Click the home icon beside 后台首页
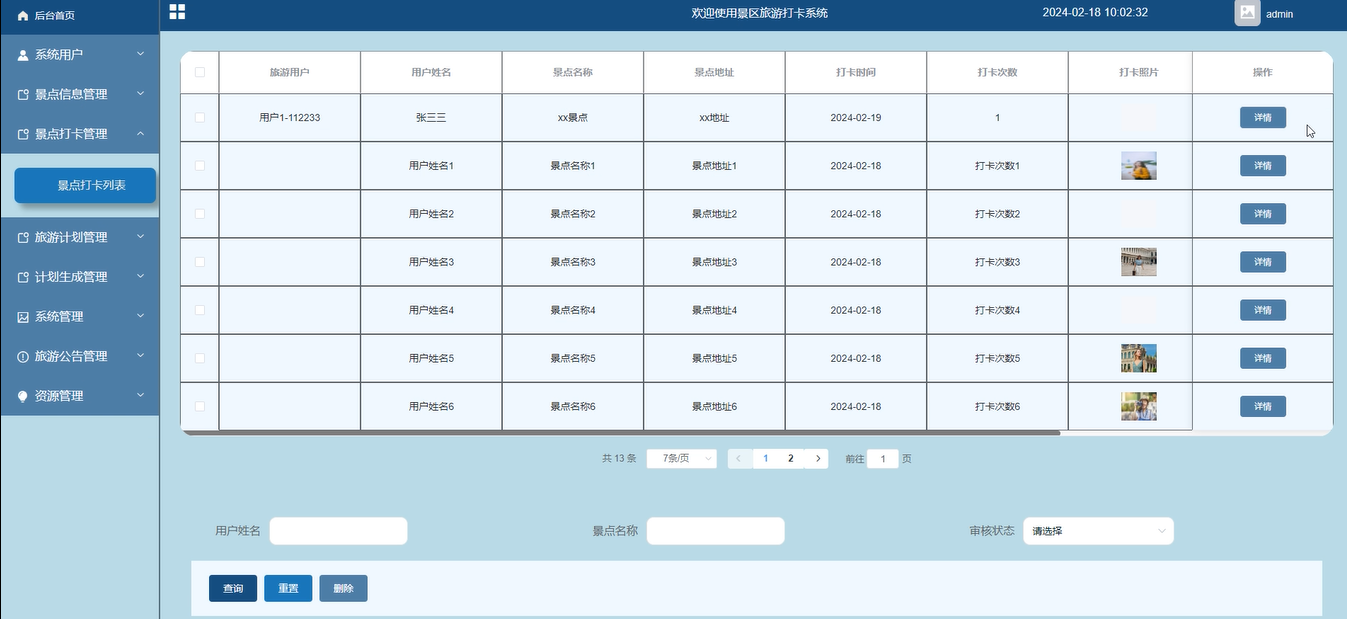1347x619 pixels. [23, 16]
